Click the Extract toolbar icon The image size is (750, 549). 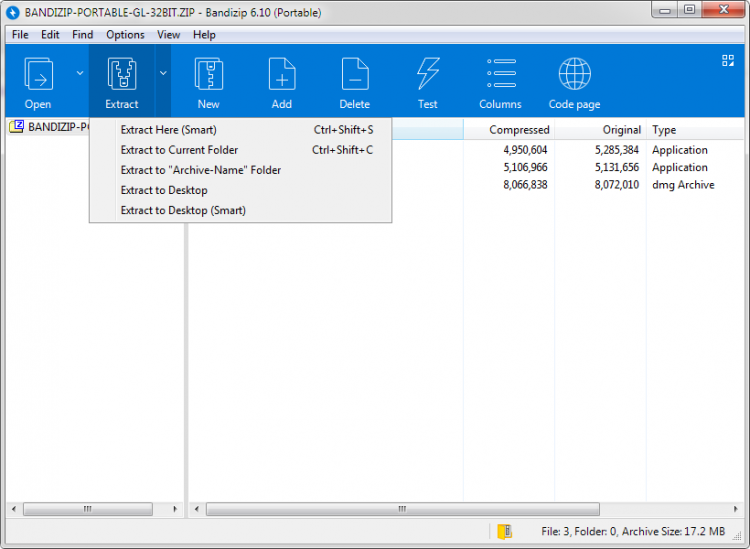[122, 74]
